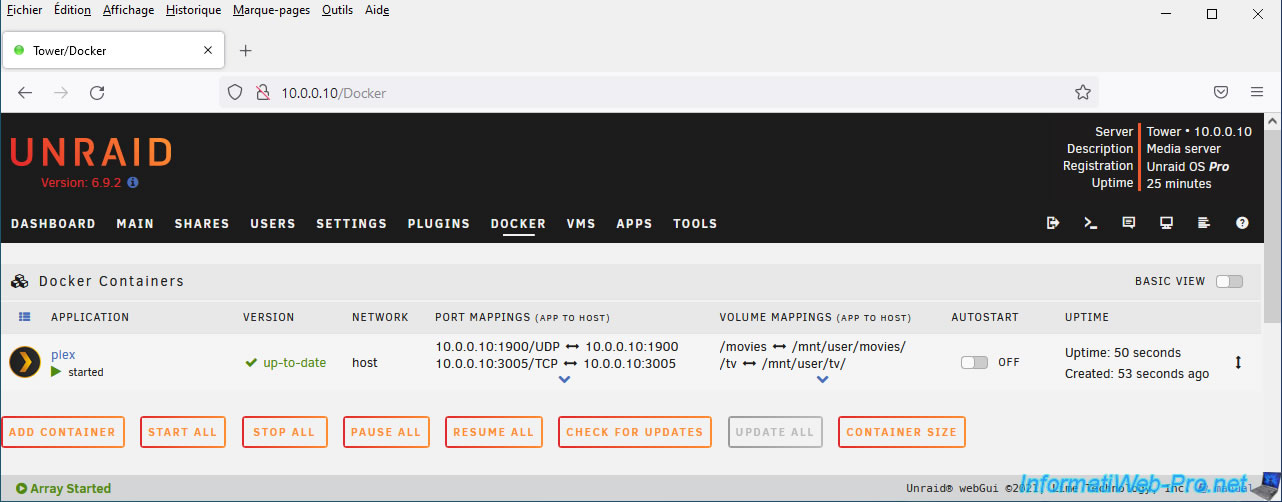Click version info icon beside 6.9.2
Viewport: 1282px width, 502px height.
[133, 183]
